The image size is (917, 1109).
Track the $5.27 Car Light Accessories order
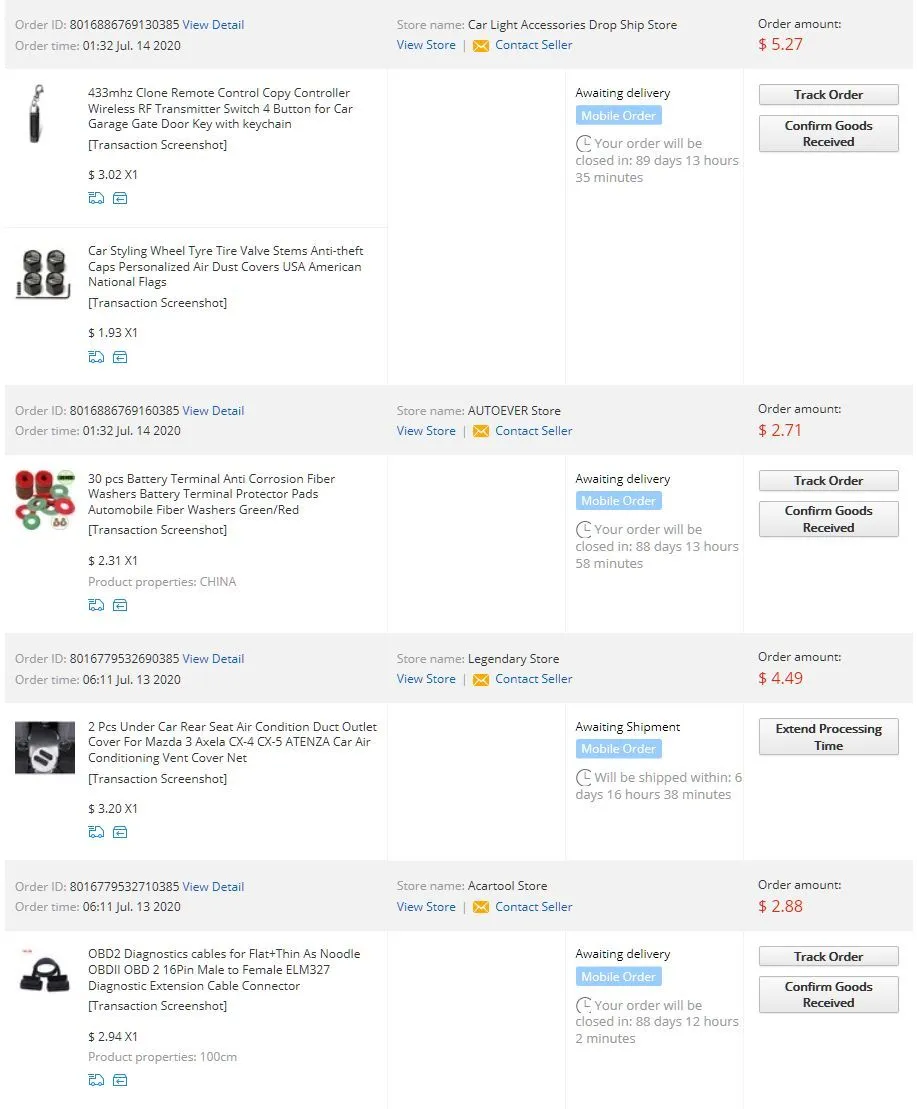tap(828, 95)
